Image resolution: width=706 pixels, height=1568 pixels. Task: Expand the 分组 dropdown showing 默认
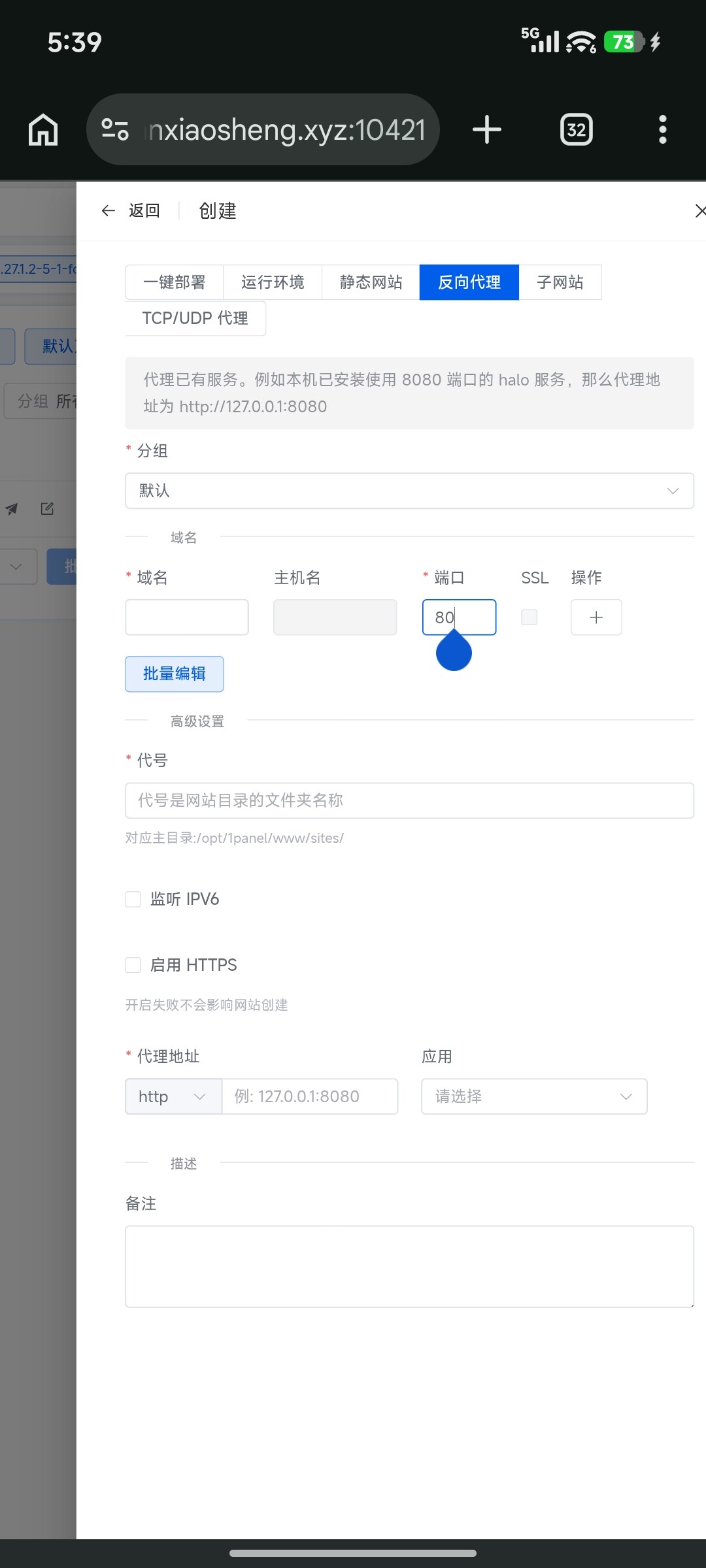pos(409,491)
